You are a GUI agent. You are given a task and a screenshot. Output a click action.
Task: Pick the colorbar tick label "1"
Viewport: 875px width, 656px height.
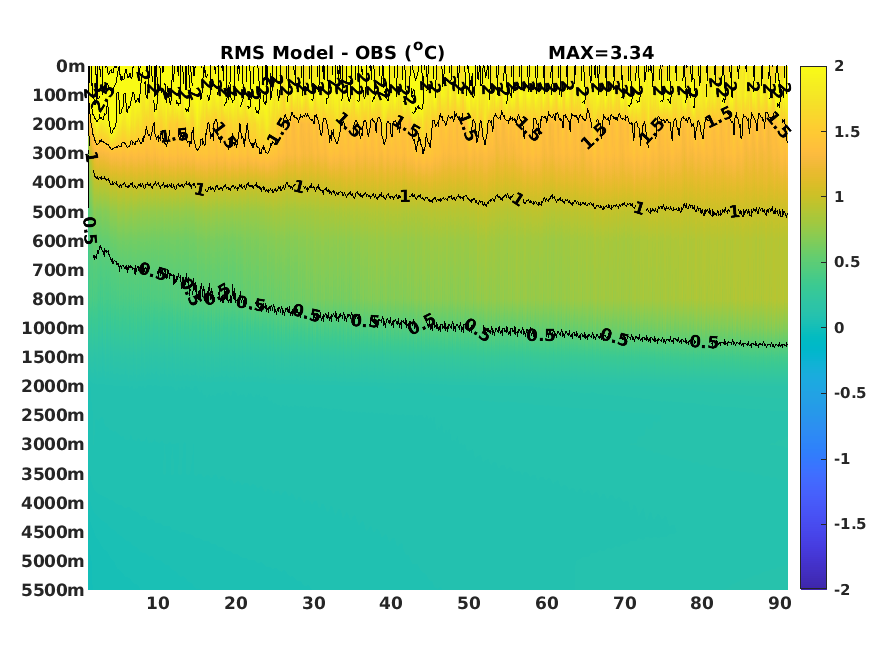[839, 197]
